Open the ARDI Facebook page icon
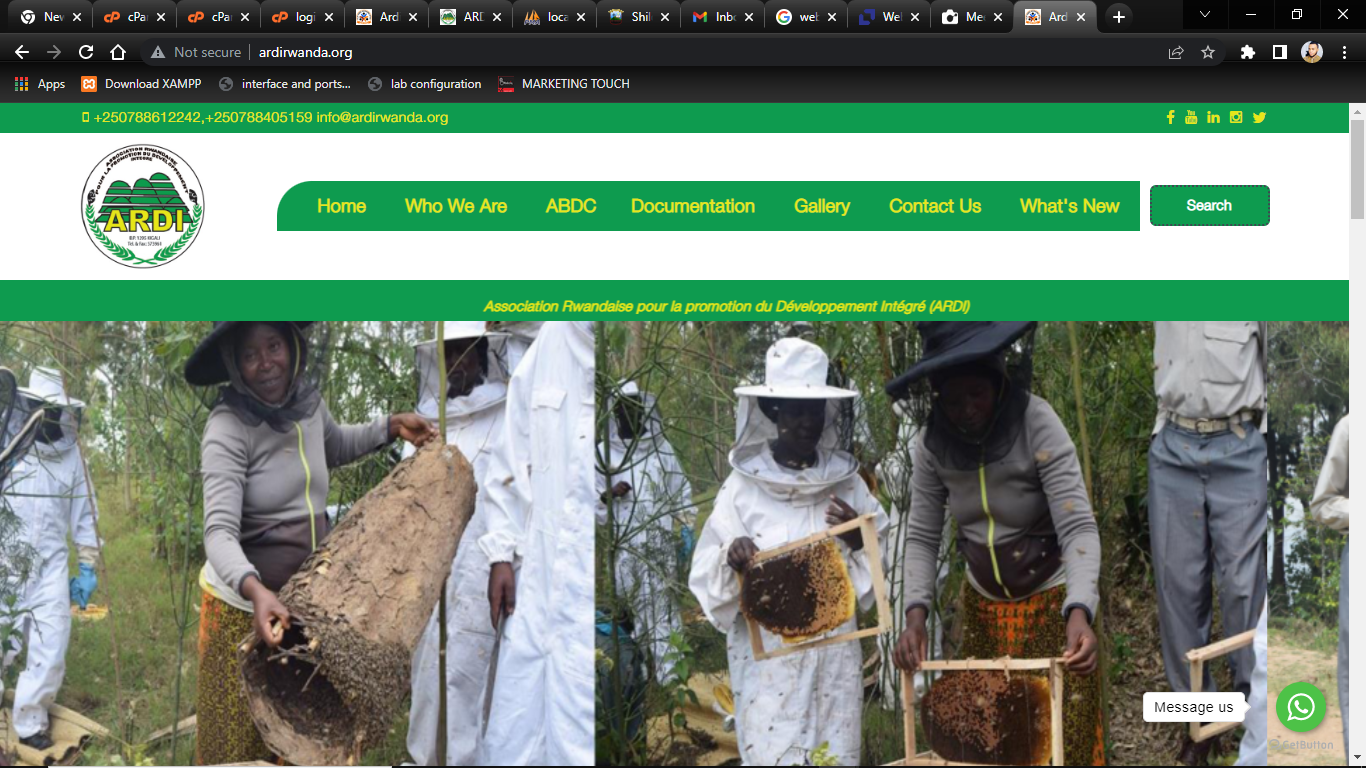 pos(1170,117)
